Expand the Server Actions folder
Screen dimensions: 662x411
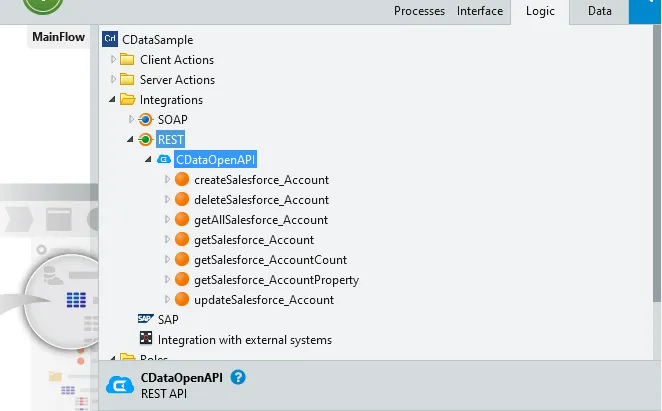coord(114,79)
